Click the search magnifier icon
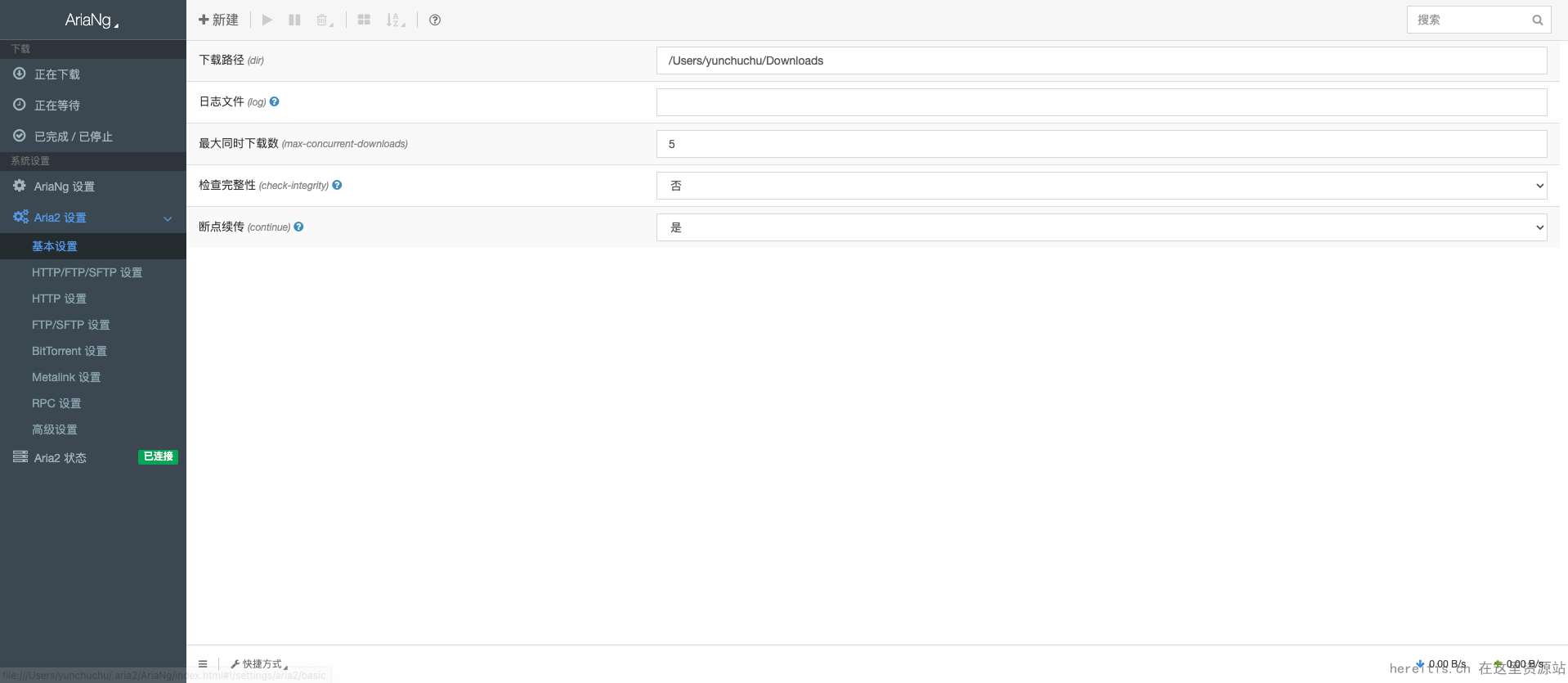 point(1537,20)
